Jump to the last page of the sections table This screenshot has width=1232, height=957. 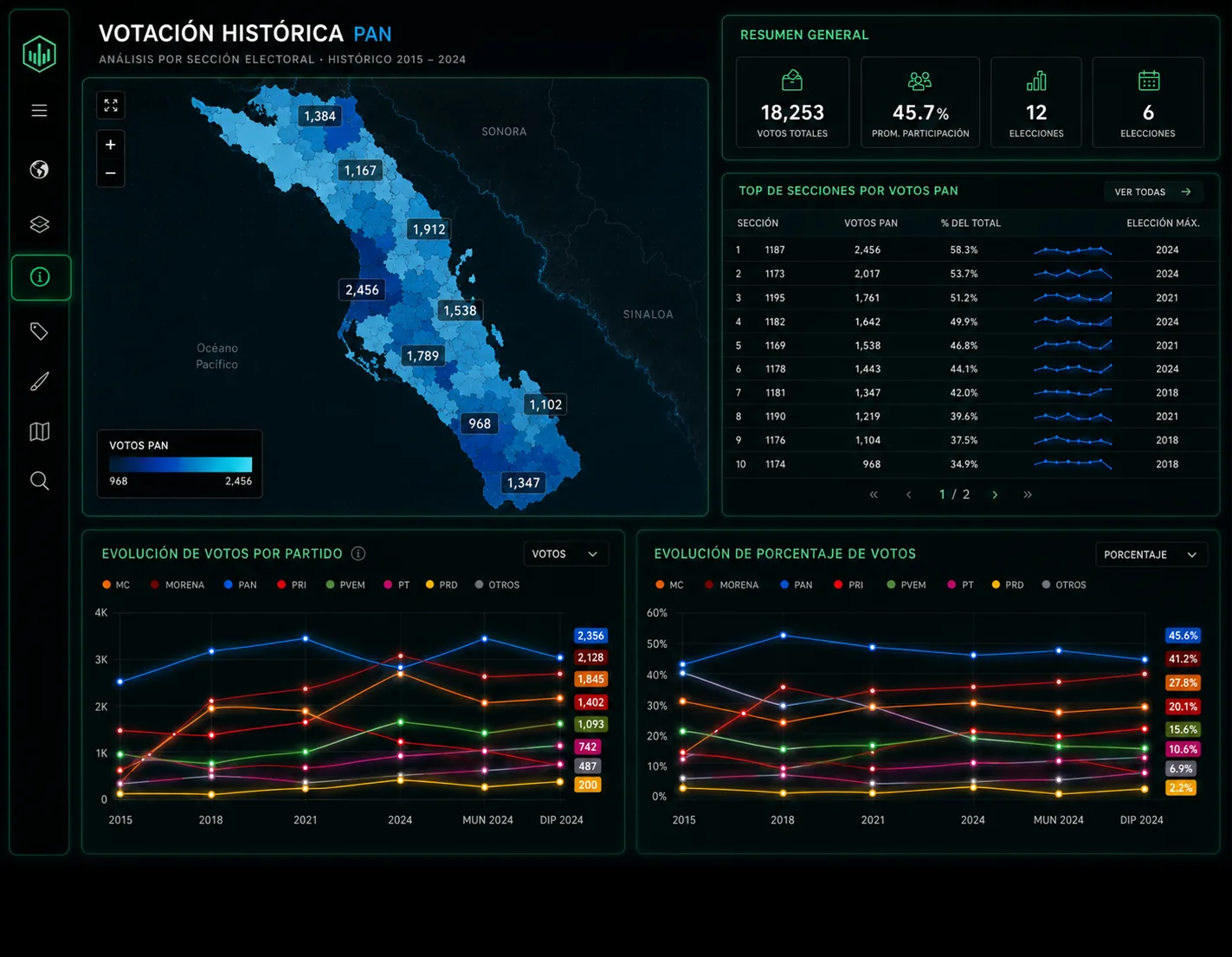pos(1028,495)
